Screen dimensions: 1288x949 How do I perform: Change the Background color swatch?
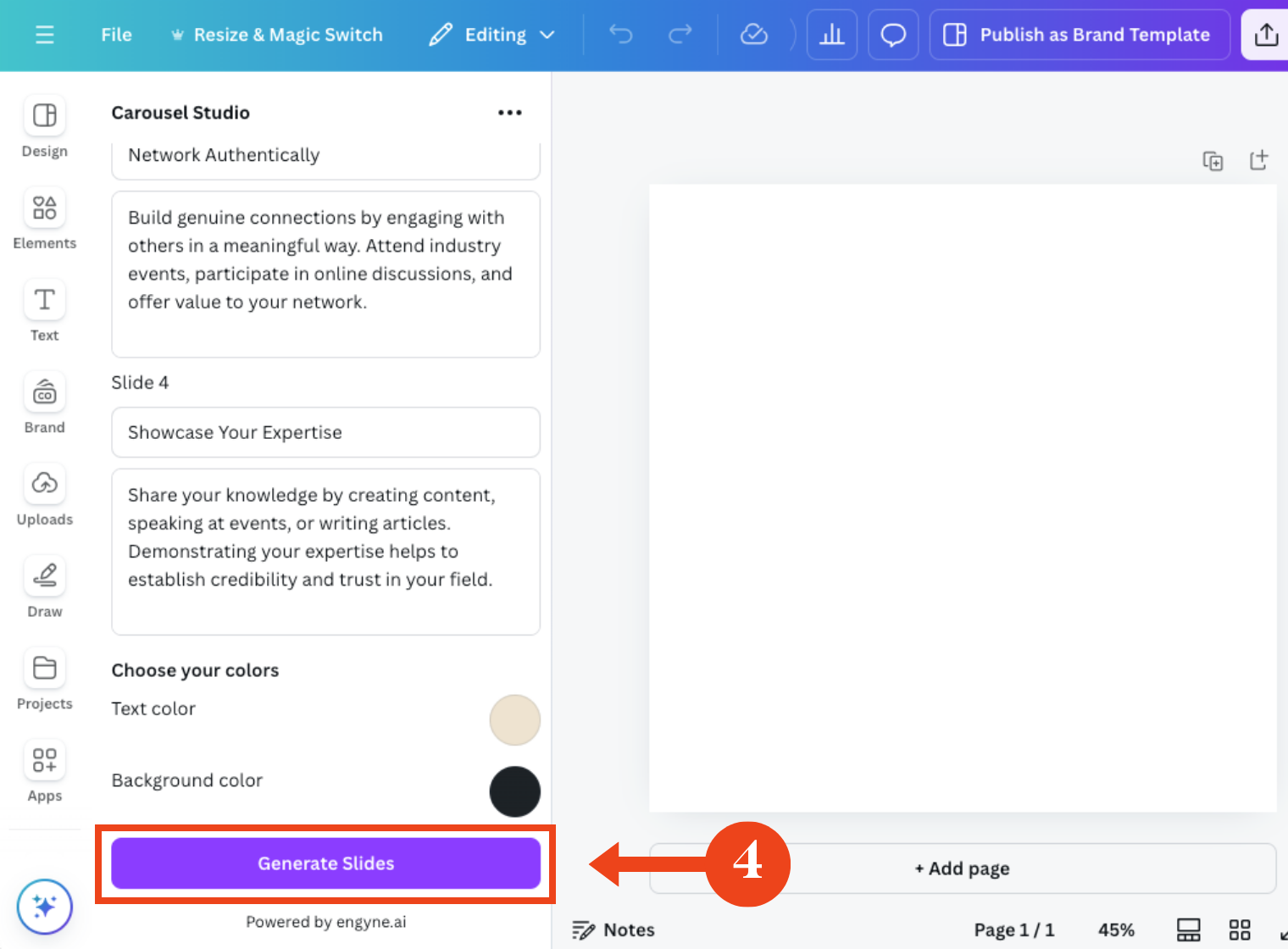click(514, 791)
